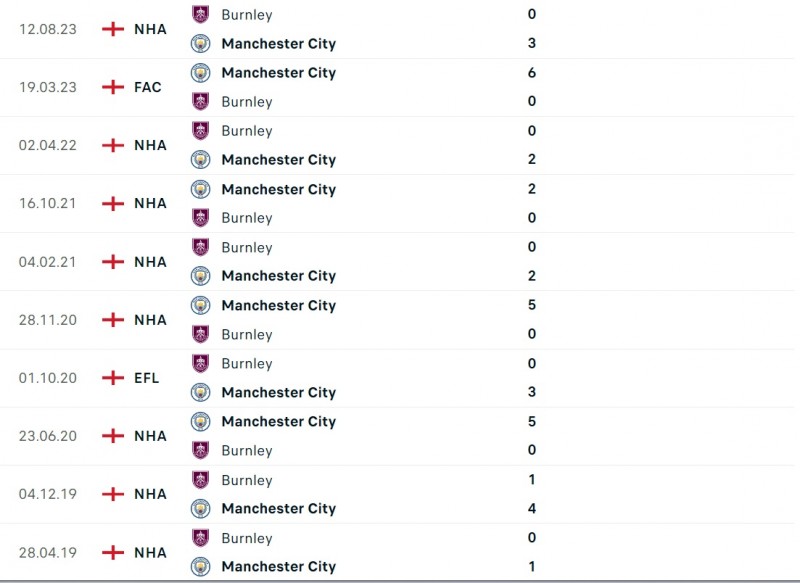The width and height of the screenshot is (800, 583).
Task: Open Burnley team in the 19.03.23 match
Action: tap(247, 102)
